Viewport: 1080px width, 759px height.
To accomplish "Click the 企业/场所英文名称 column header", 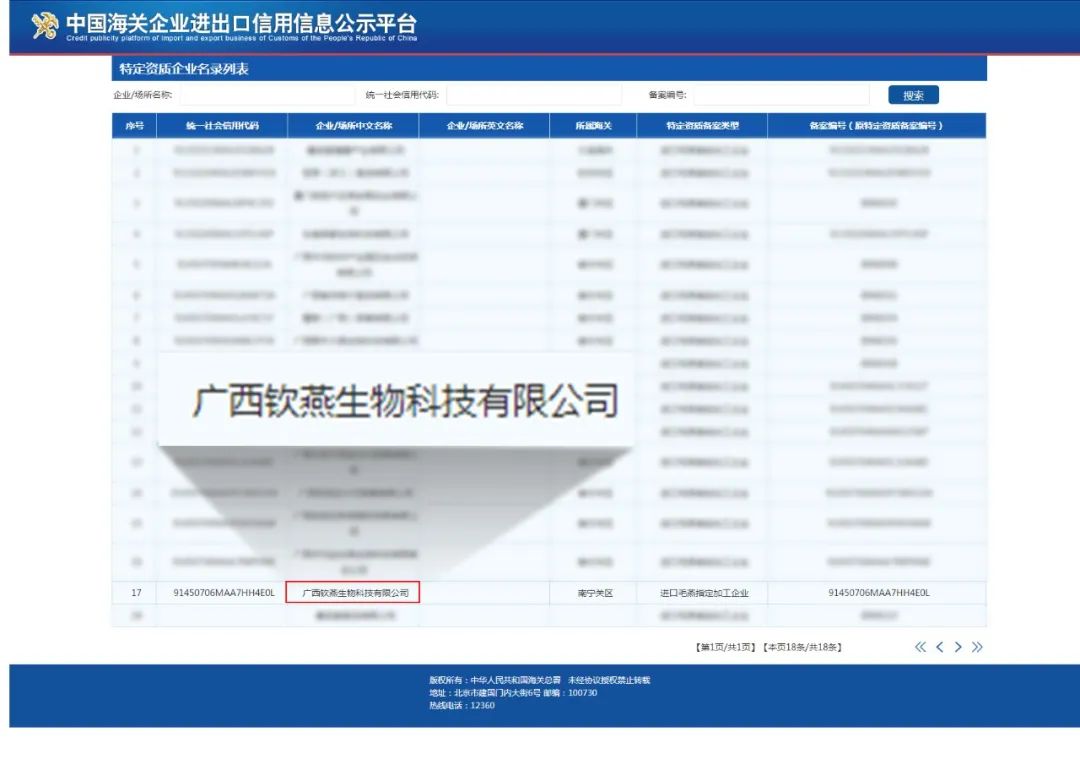I will (x=484, y=125).
